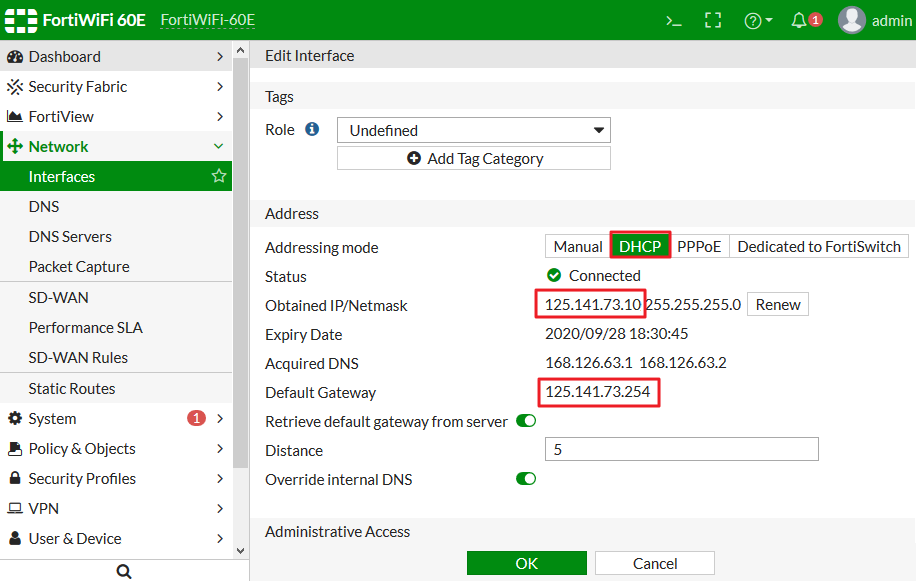
Task: Open the help question mark menu
Action: [758, 21]
